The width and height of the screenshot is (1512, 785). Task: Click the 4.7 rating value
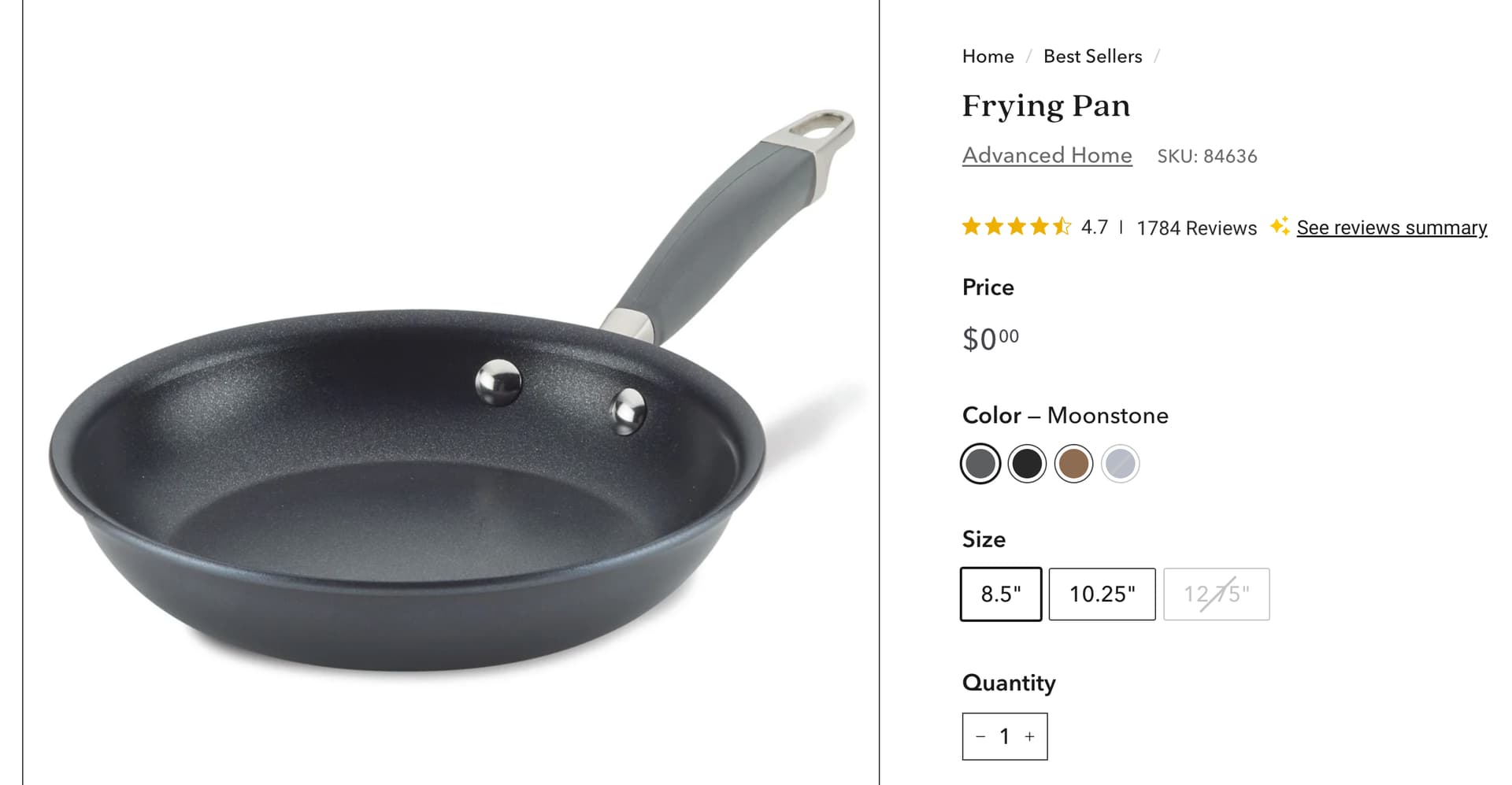point(1094,228)
